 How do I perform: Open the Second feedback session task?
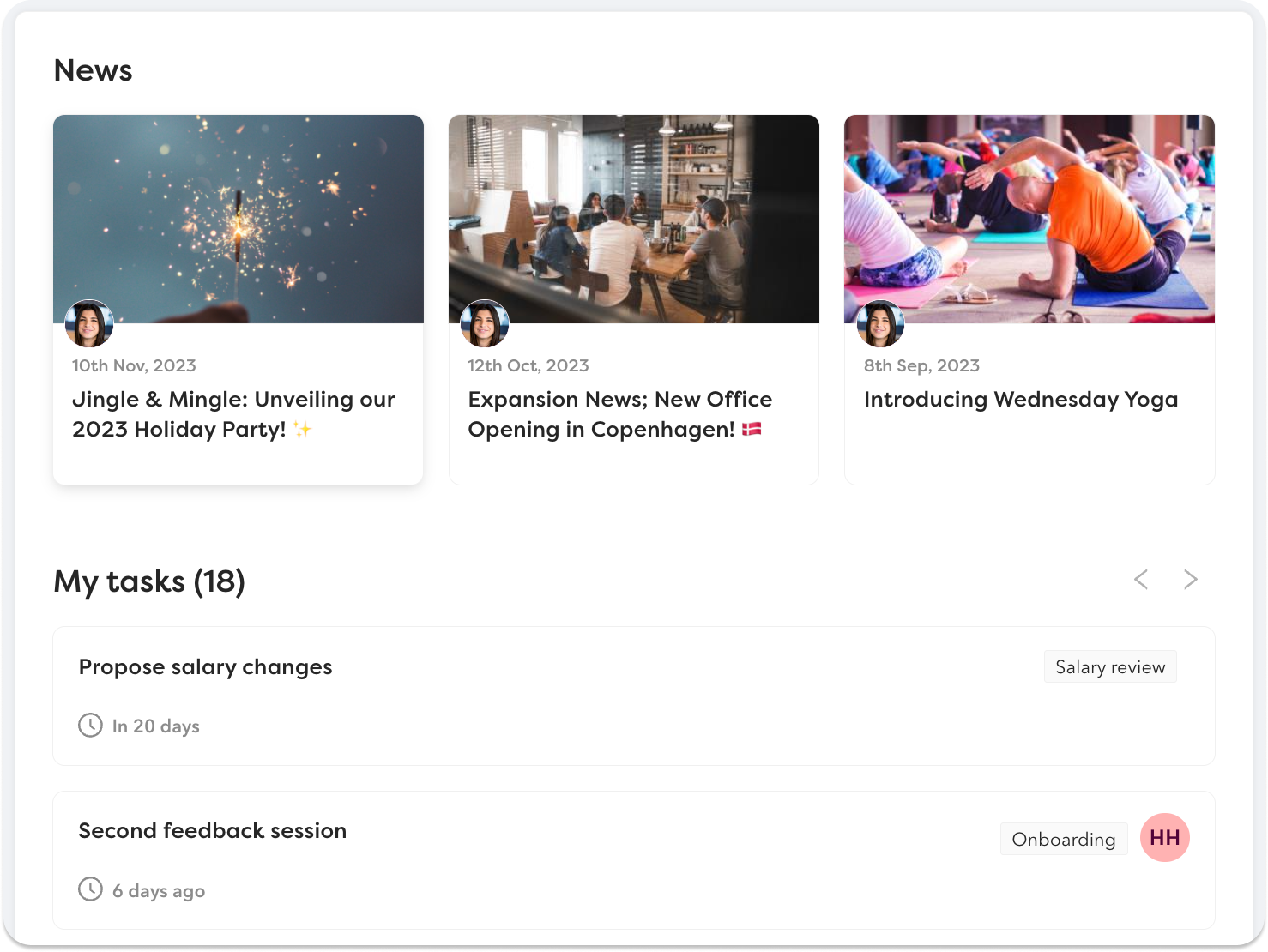tap(634, 860)
